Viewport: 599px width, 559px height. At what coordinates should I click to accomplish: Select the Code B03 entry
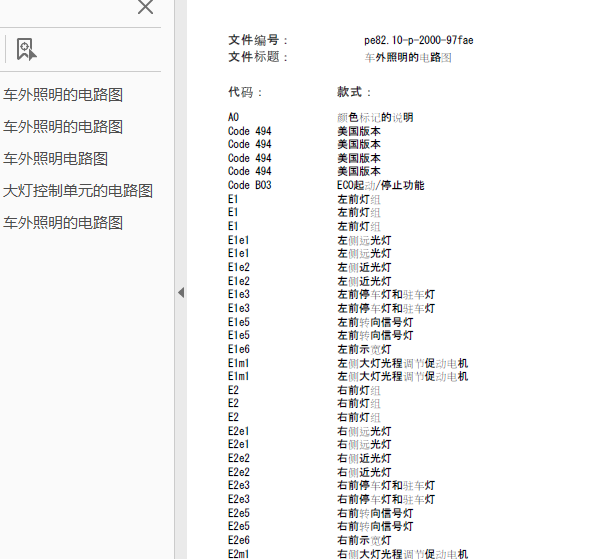tap(250, 185)
